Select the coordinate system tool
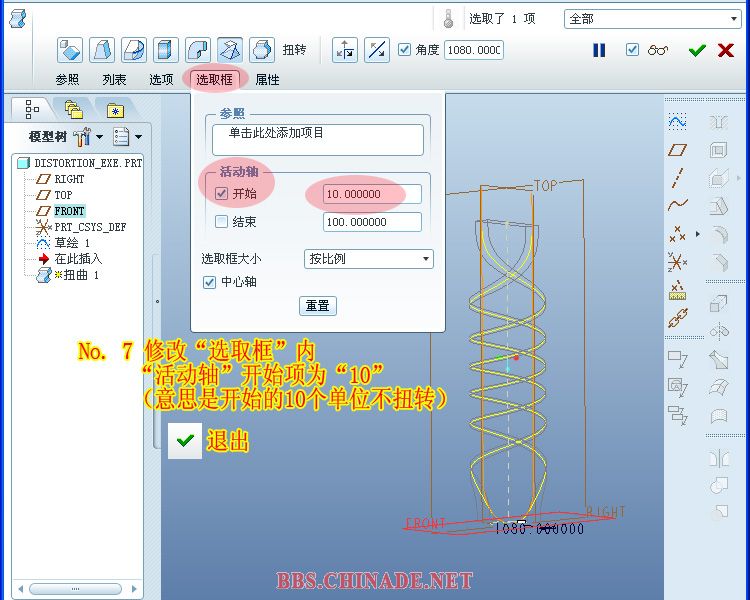 [677, 263]
